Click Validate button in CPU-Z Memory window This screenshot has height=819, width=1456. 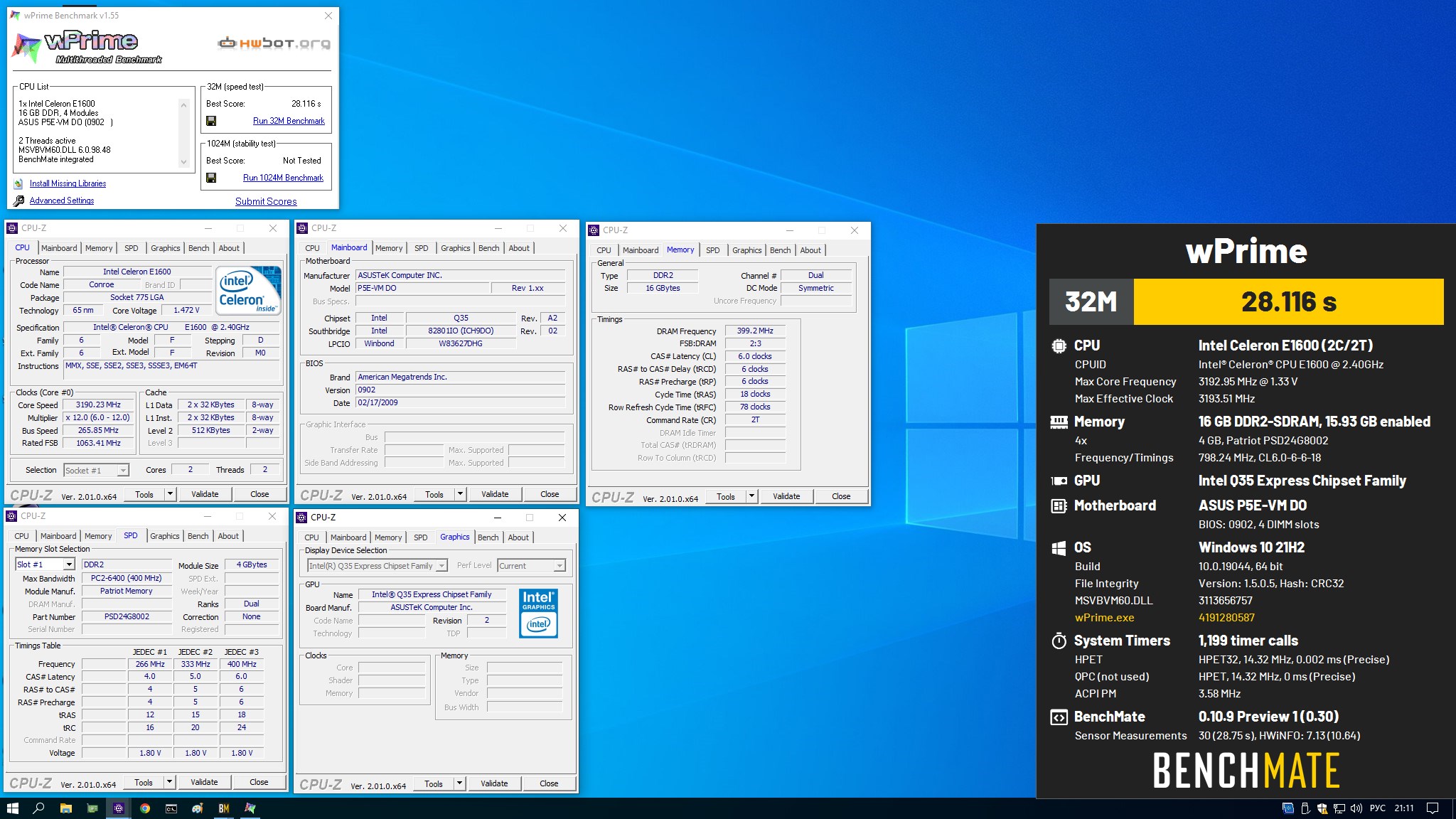click(786, 496)
